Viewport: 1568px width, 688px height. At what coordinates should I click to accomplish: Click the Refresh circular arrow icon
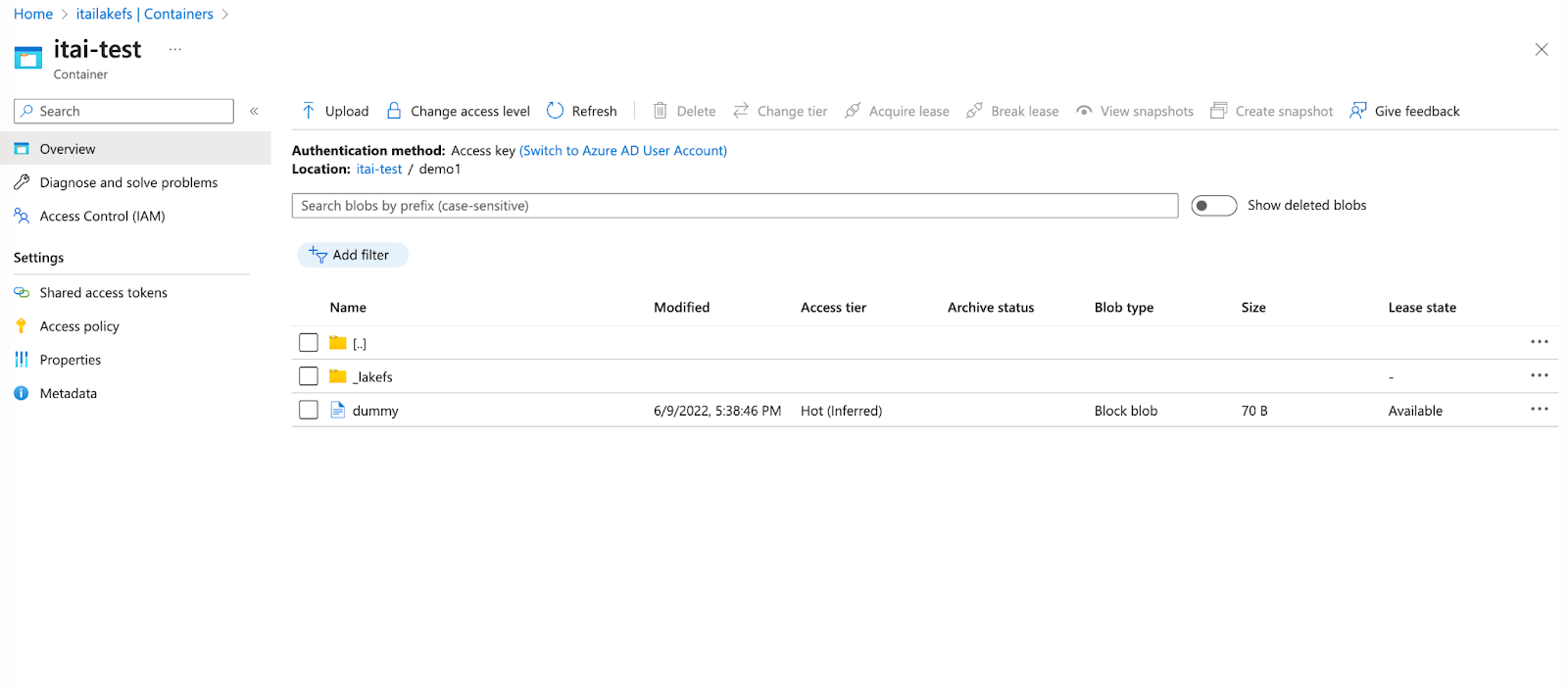556,111
